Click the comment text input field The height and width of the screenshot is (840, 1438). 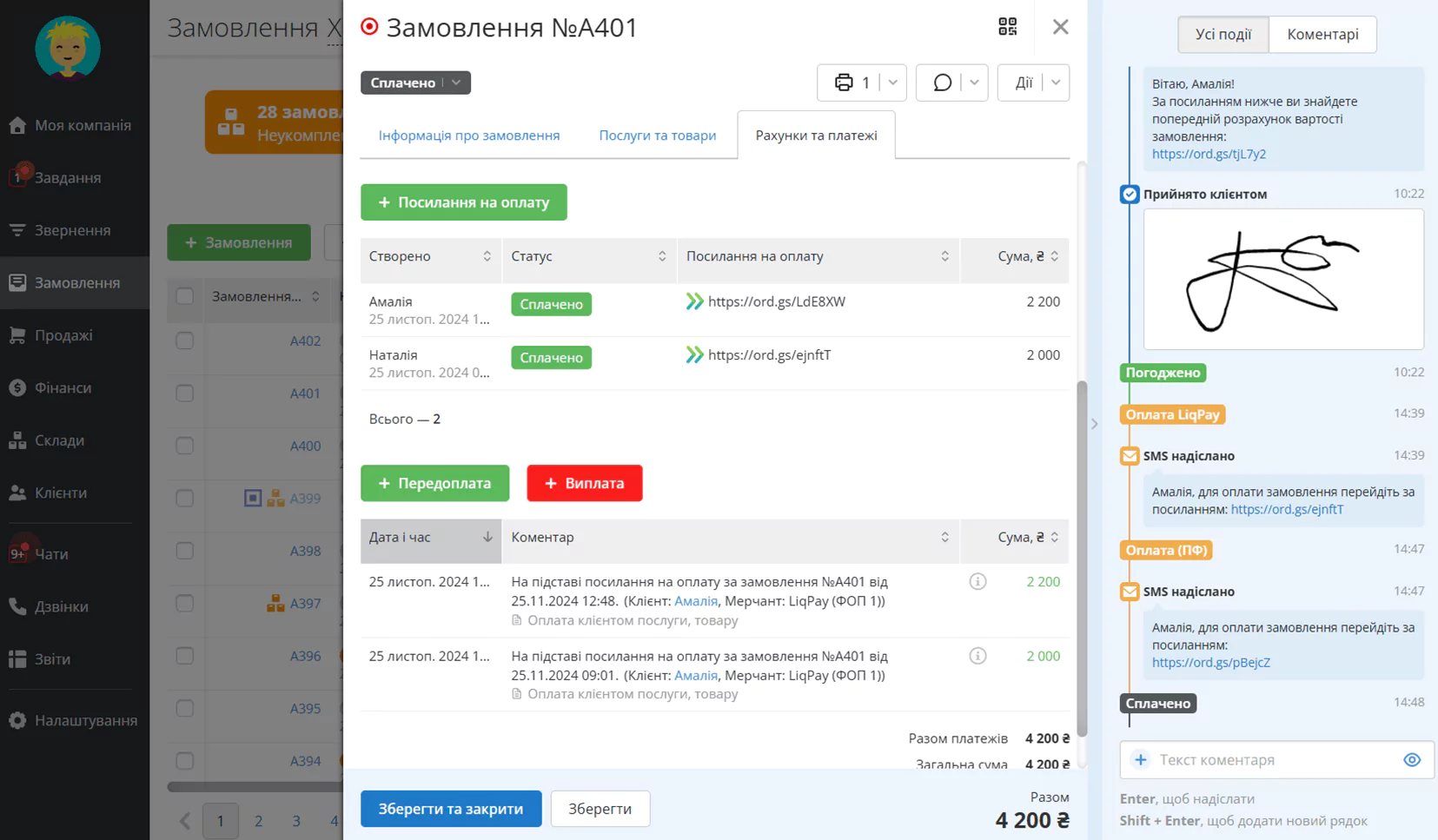pyautogui.click(x=1276, y=760)
